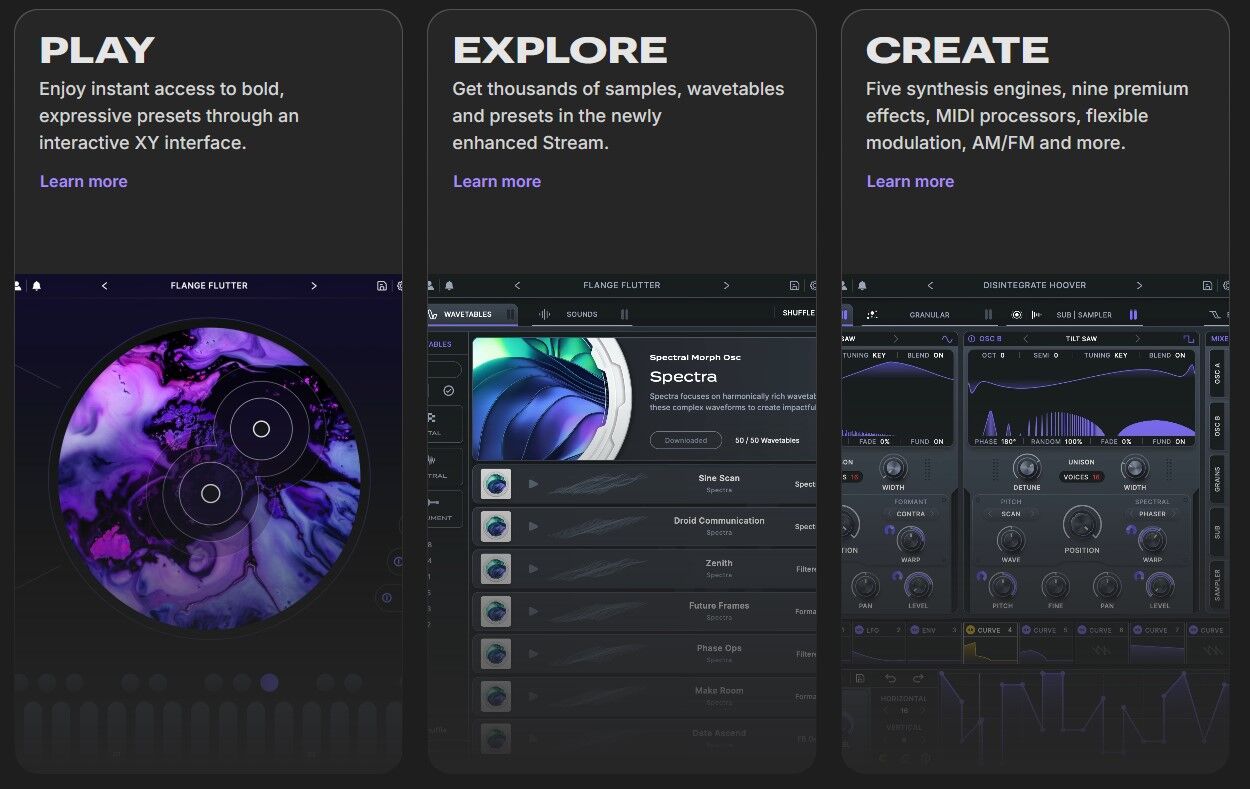The height and width of the screenshot is (789, 1250).
Task: Toggle the GRANULAR engine enable bars
Action: pyautogui.click(x=988, y=314)
